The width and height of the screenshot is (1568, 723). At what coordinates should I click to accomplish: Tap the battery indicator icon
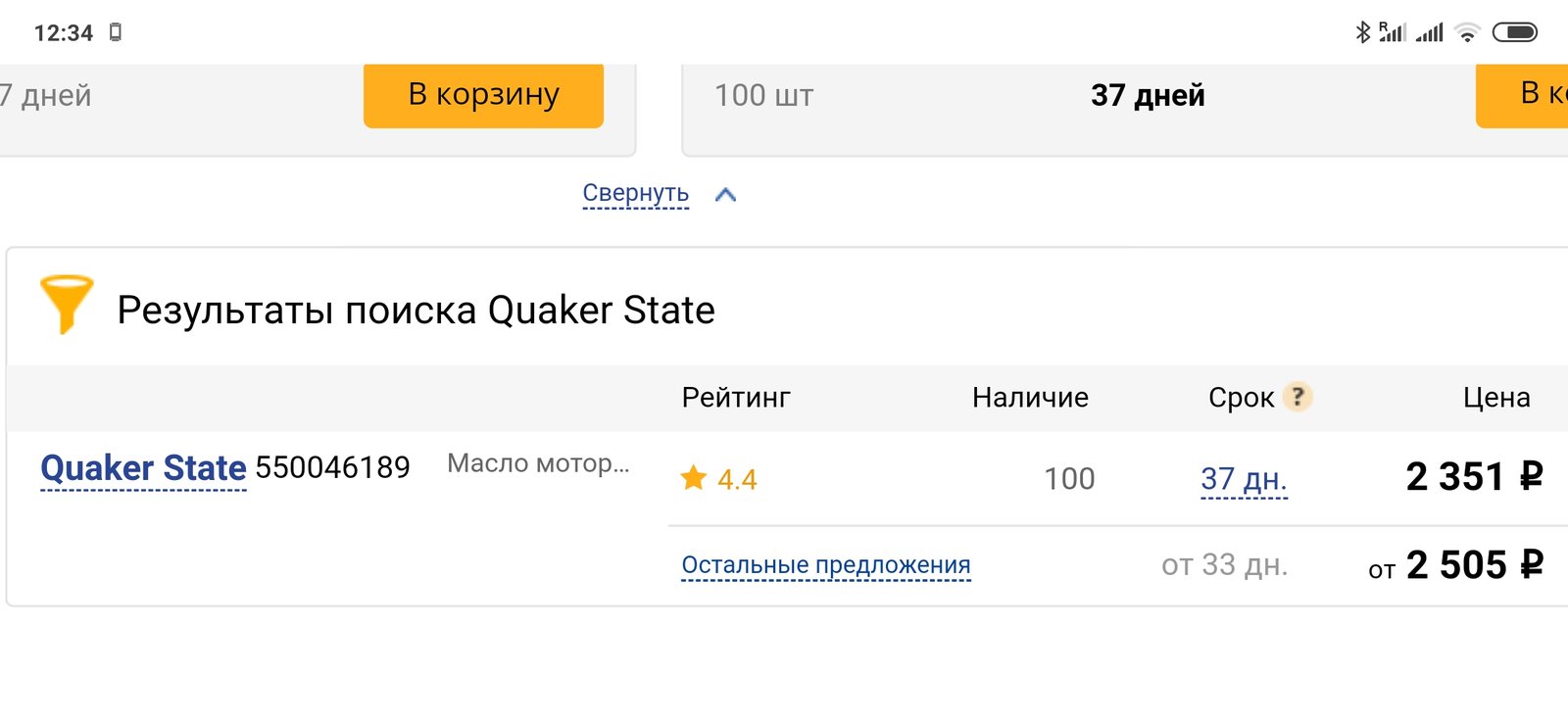(1515, 32)
